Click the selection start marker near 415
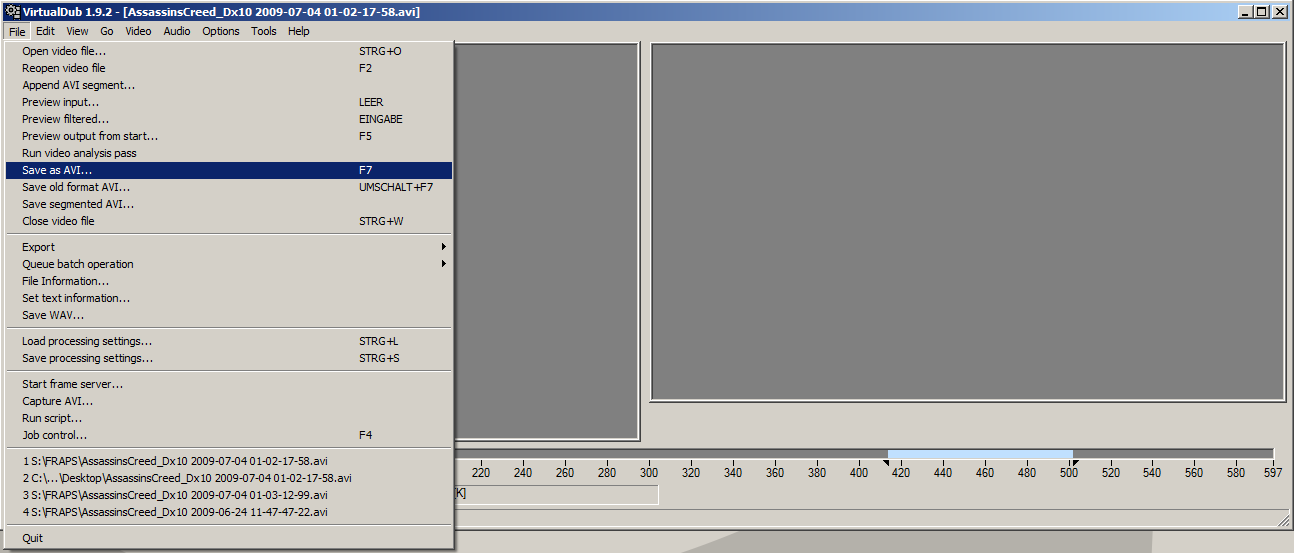1294x553 pixels. [x=886, y=462]
